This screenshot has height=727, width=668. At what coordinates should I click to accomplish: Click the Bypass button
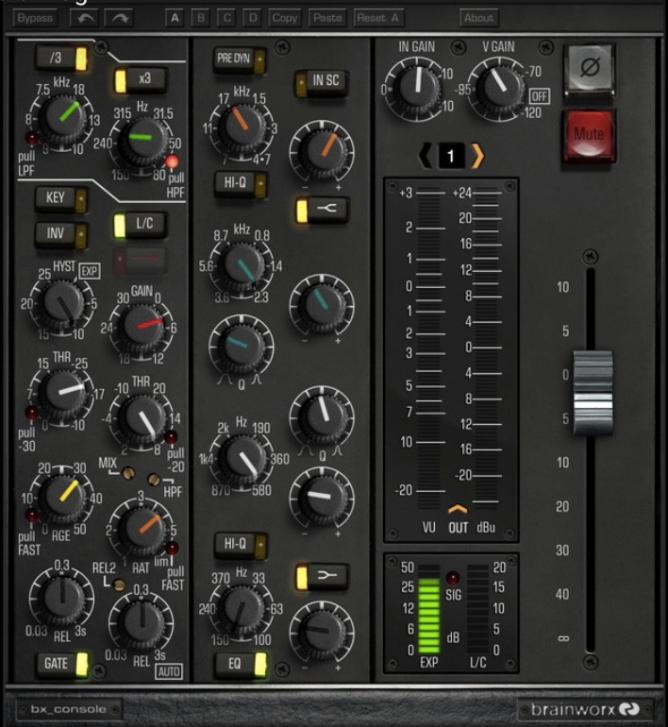click(x=34, y=18)
